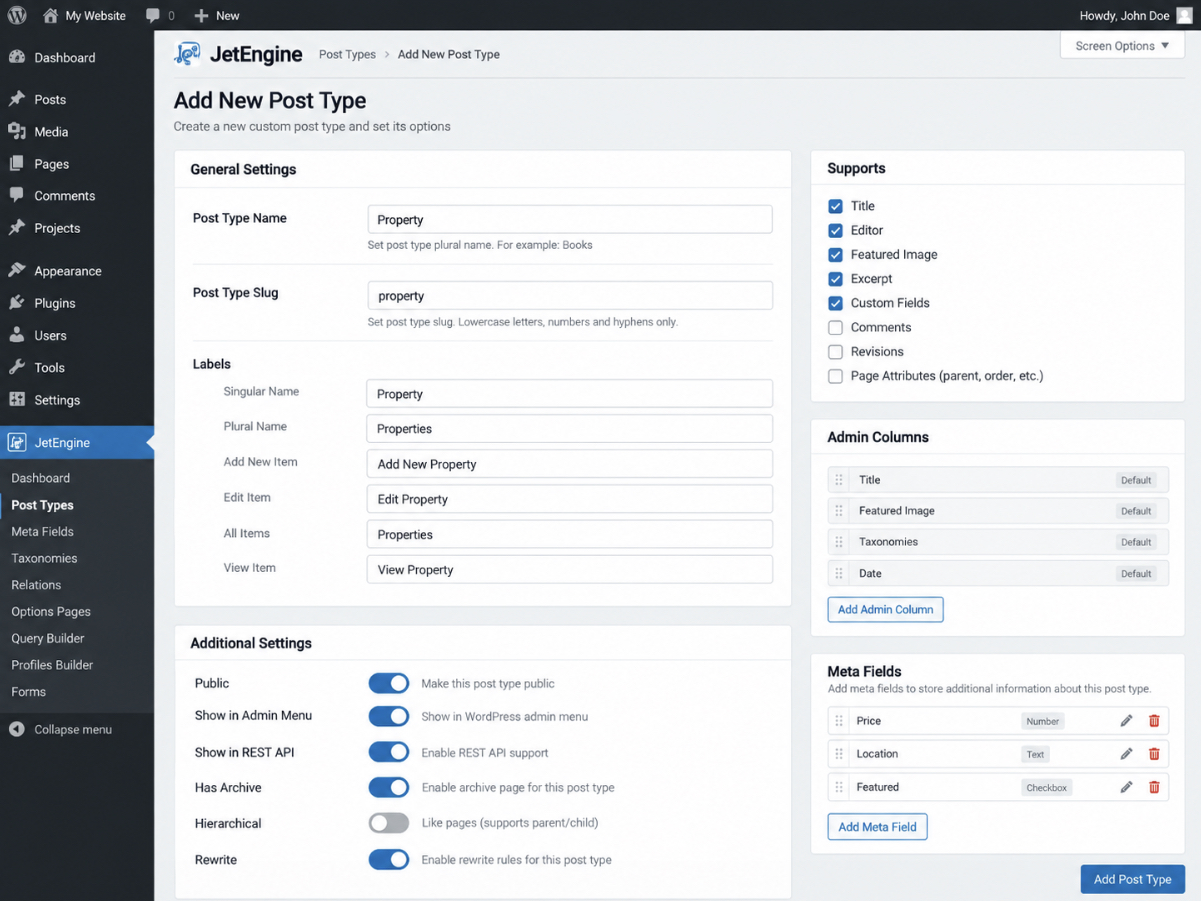The height and width of the screenshot is (901, 1201).
Task: Click the My Website admin bar link
Action: click(x=96, y=16)
